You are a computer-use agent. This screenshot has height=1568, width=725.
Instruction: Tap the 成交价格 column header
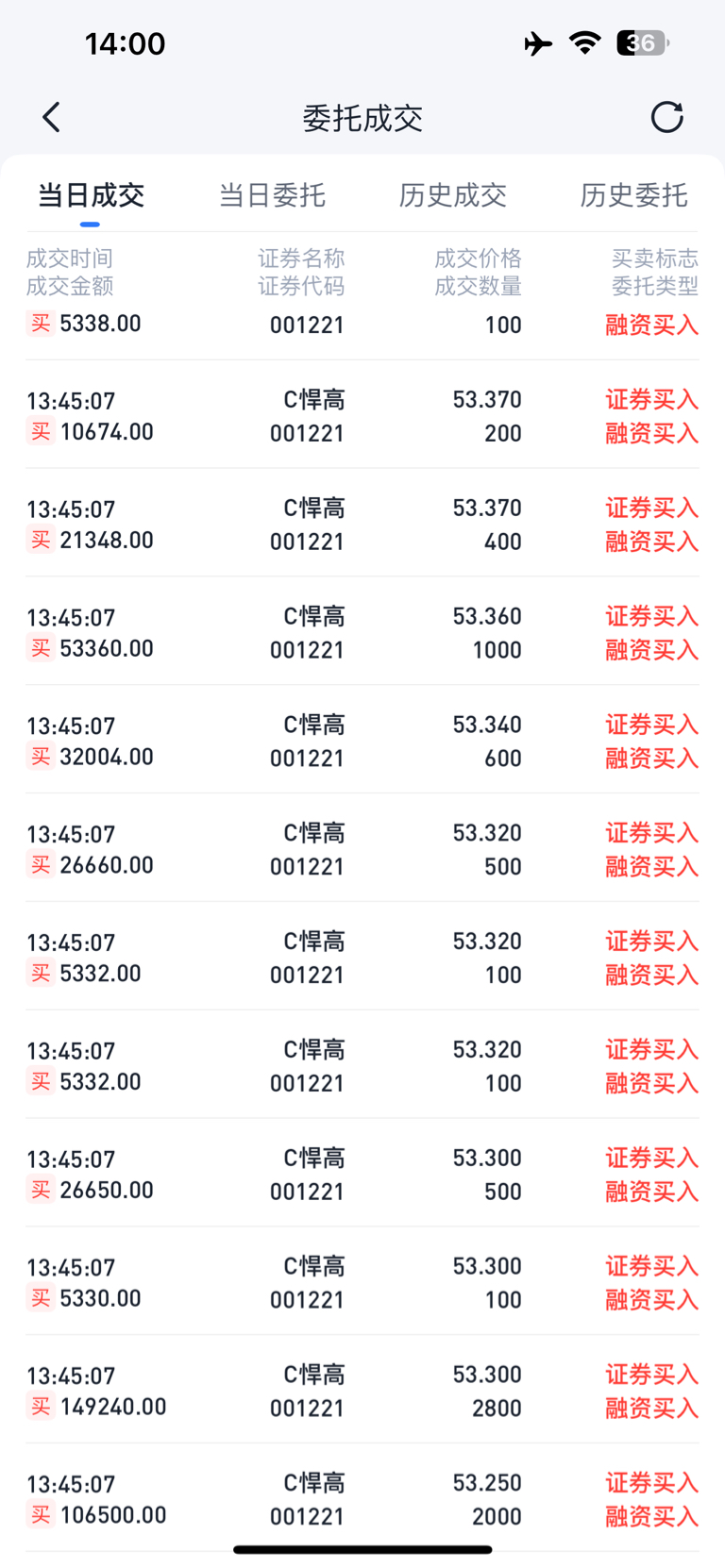(x=478, y=259)
